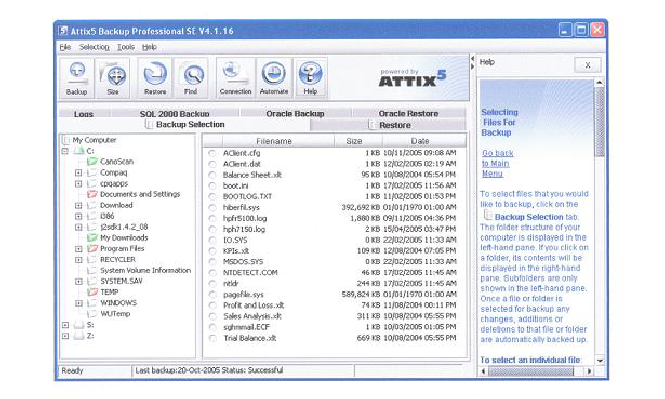Toggle selection circle for hiberfil.sys
665x399 pixels.
click(x=212, y=207)
